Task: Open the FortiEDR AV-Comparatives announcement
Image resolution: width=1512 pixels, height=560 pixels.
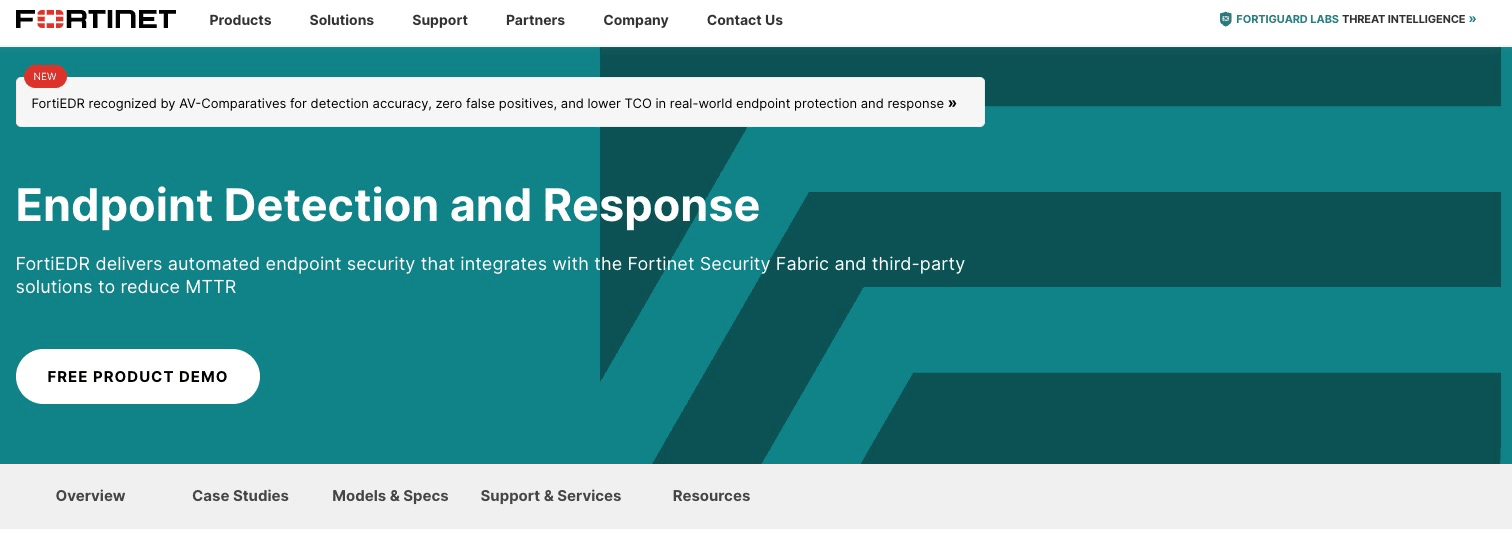Action: click(500, 103)
